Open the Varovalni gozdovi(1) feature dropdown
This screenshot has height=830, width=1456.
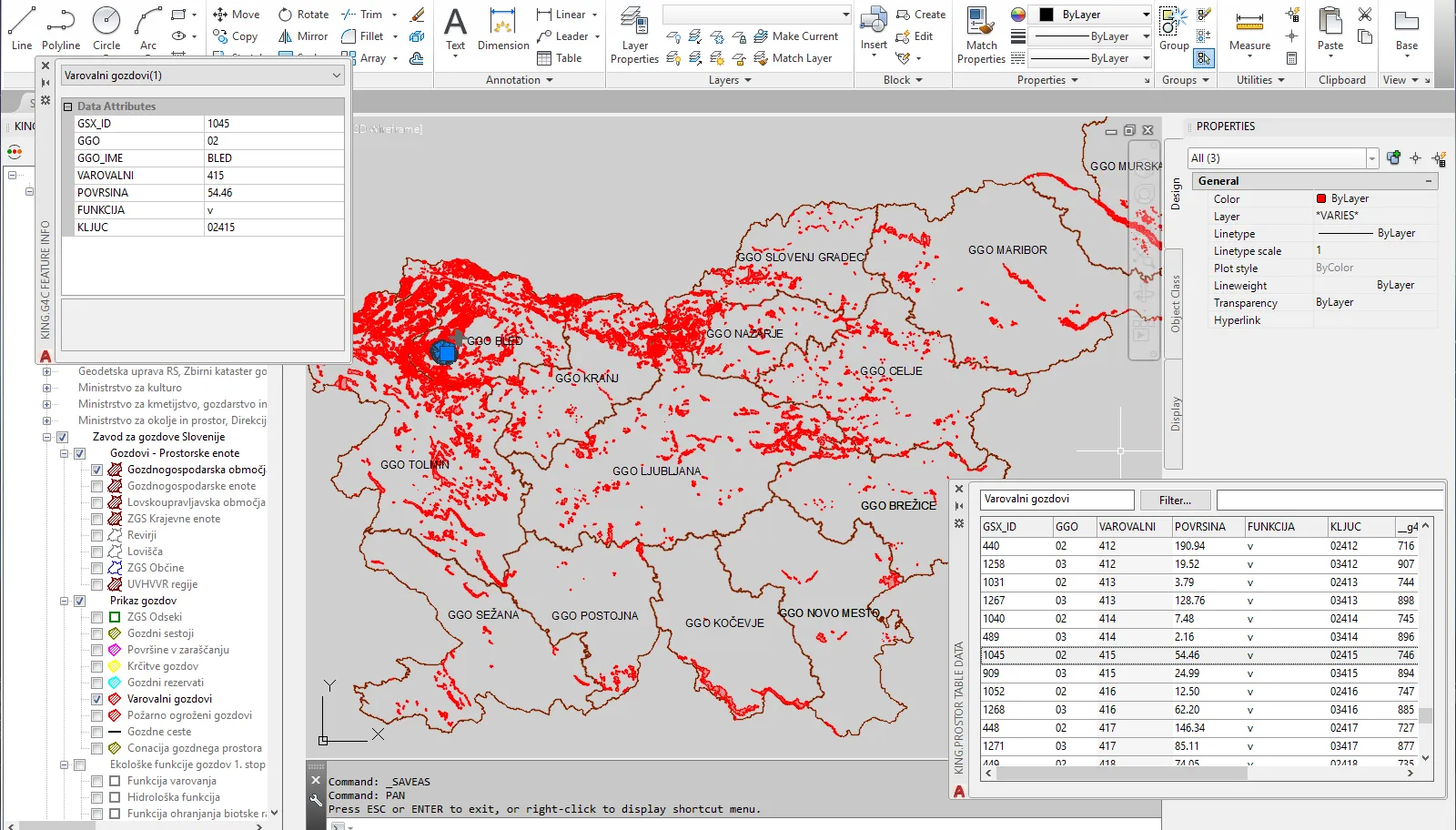tap(337, 76)
